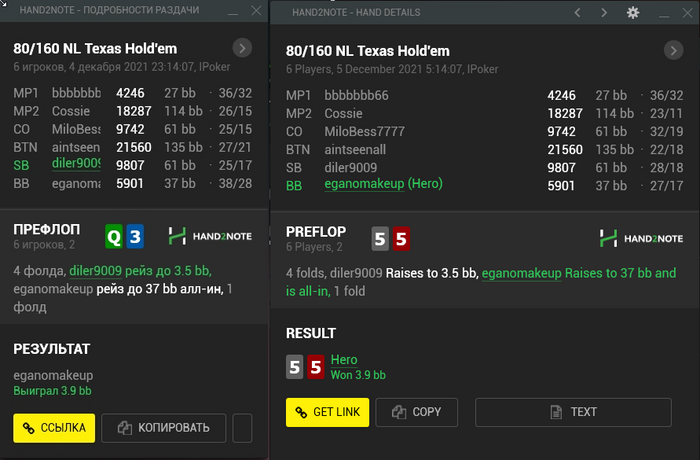Open diler9009 link in the Russian preflop text
Screen dimensions: 700x460
(x=96, y=271)
